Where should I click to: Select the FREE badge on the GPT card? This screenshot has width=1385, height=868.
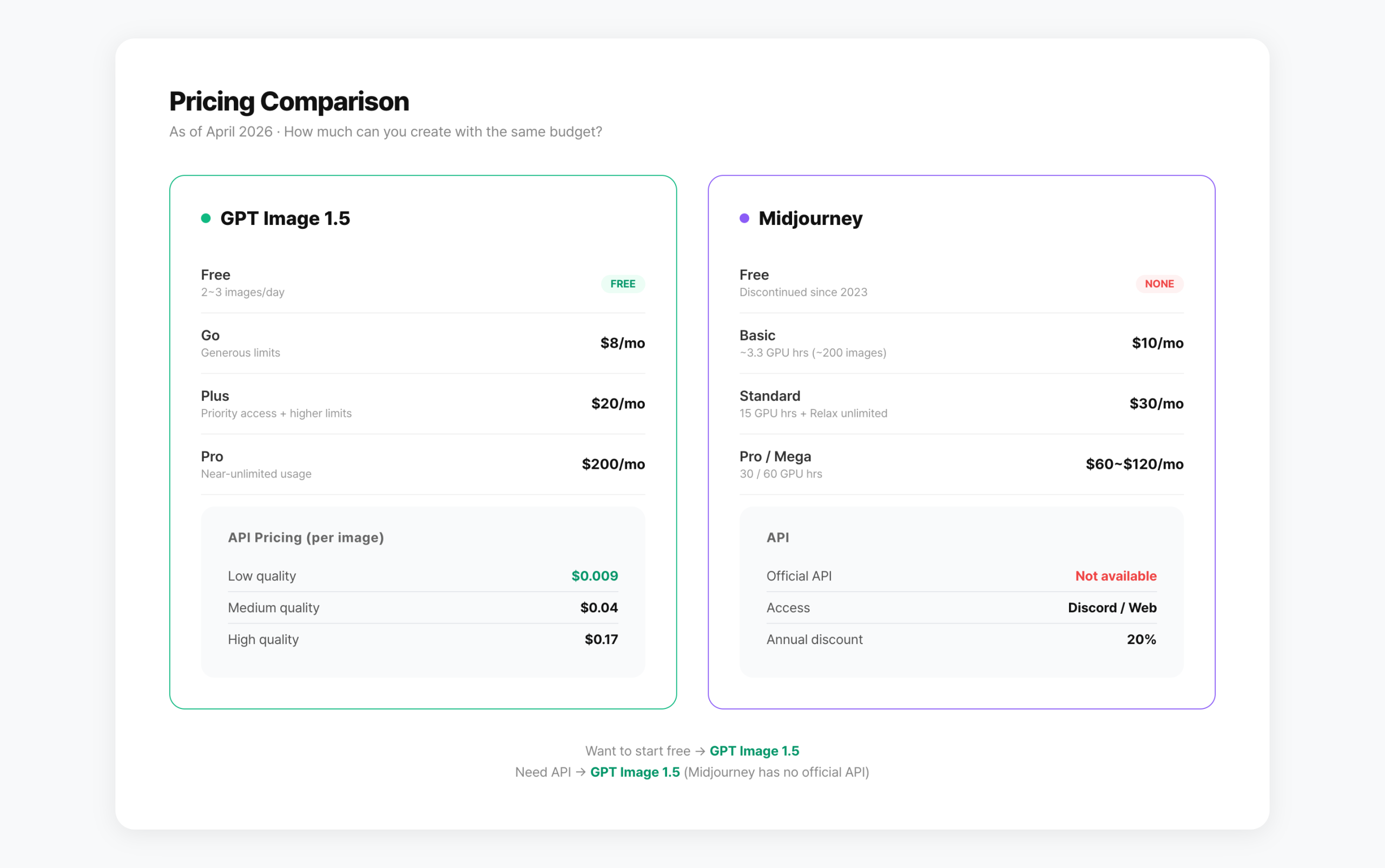click(623, 283)
